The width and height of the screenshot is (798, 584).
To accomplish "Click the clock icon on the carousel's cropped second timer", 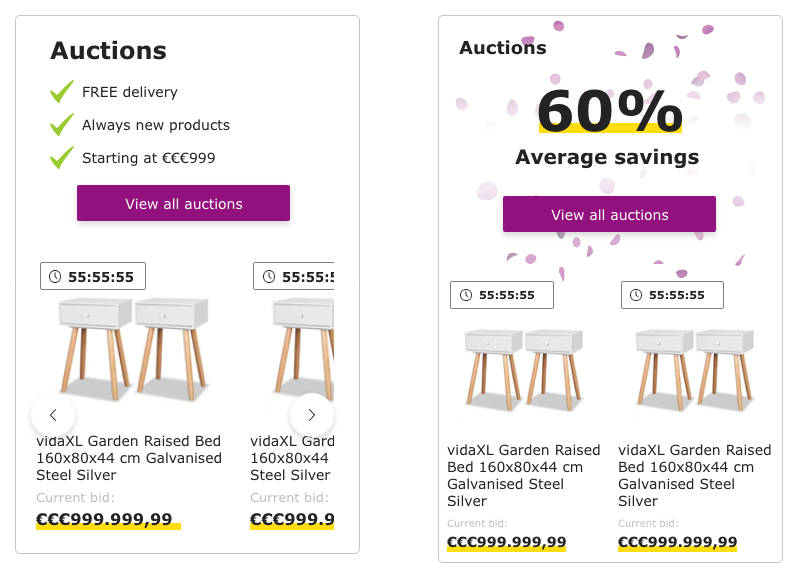I will (268, 276).
